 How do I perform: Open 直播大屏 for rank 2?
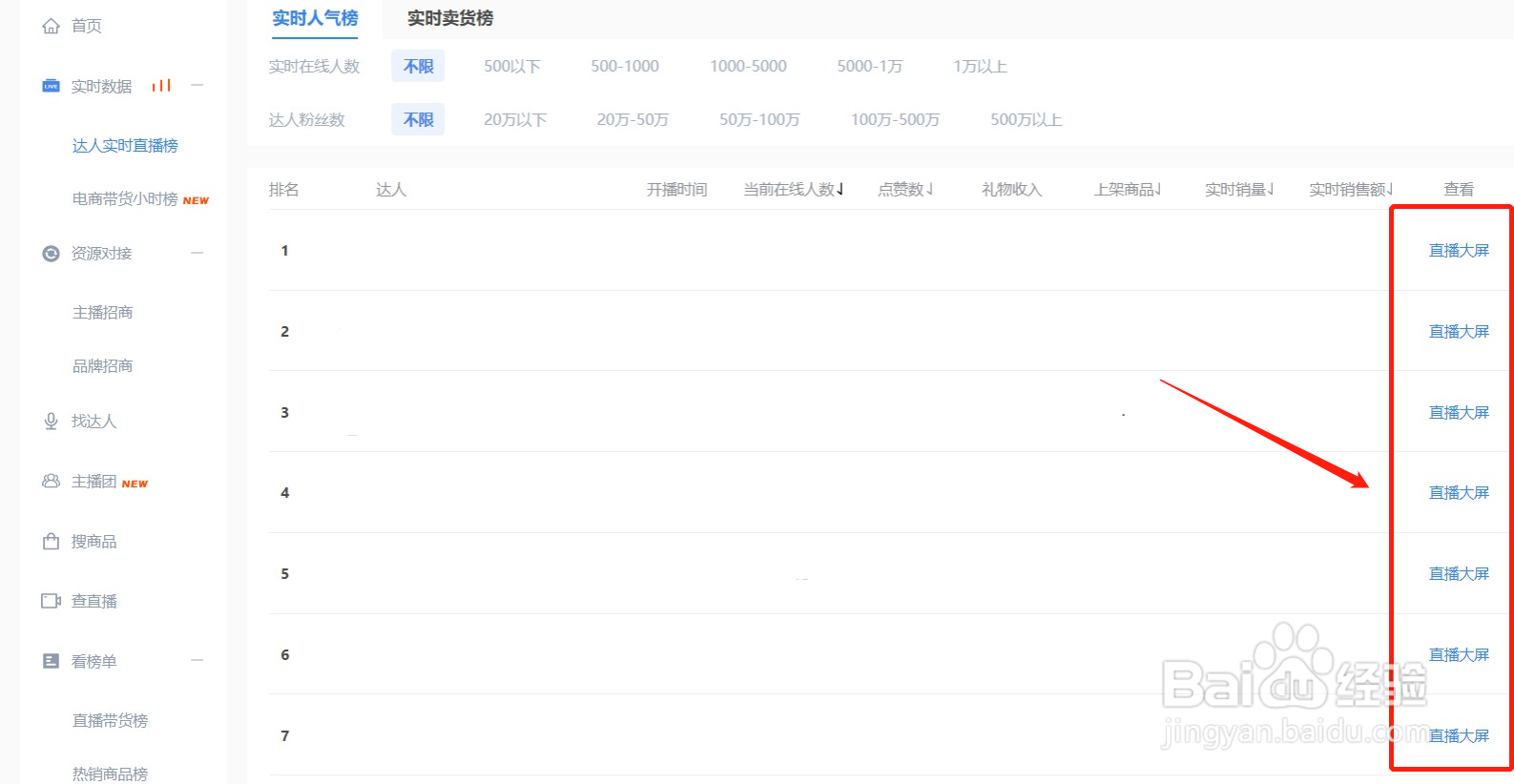tap(1459, 332)
